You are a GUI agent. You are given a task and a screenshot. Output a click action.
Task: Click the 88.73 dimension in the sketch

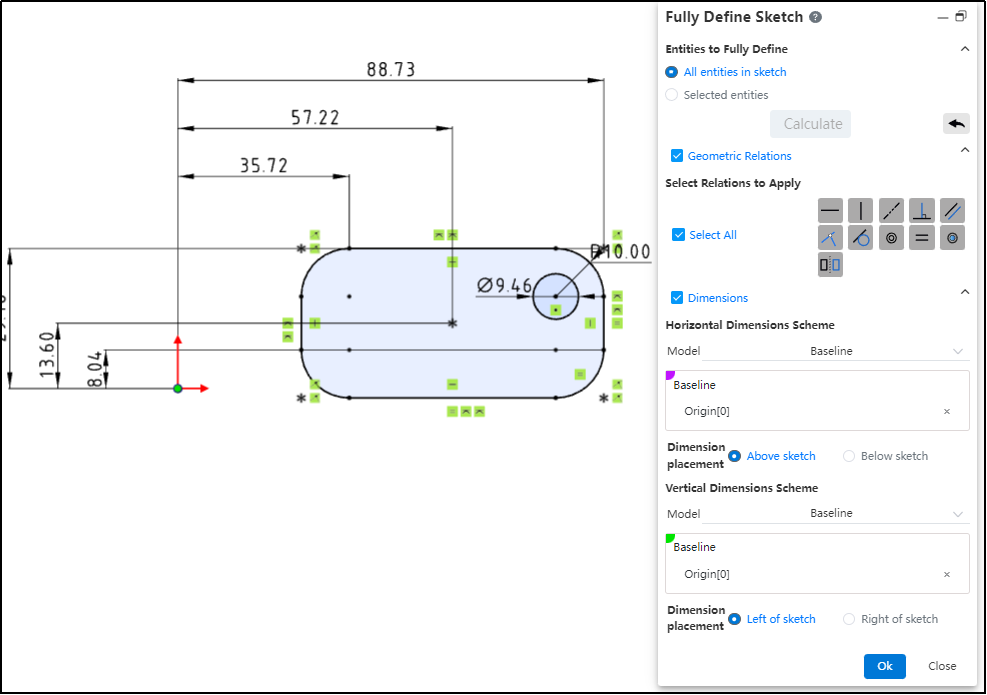click(390, 70)
